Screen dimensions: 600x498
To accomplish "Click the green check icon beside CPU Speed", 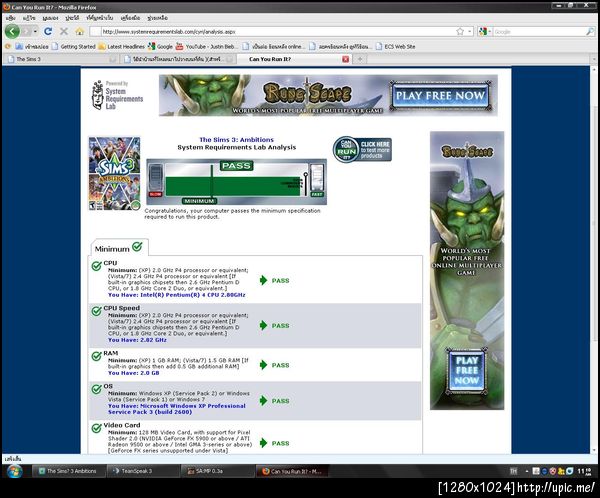I will [97, 310].
